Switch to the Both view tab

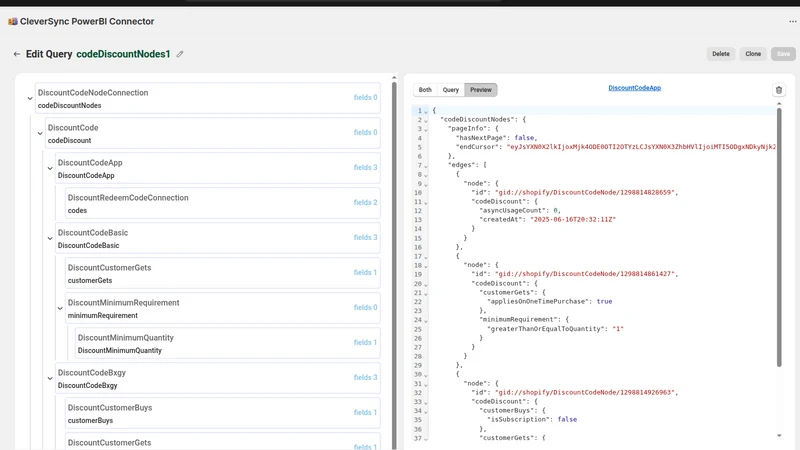pos(425,90)
